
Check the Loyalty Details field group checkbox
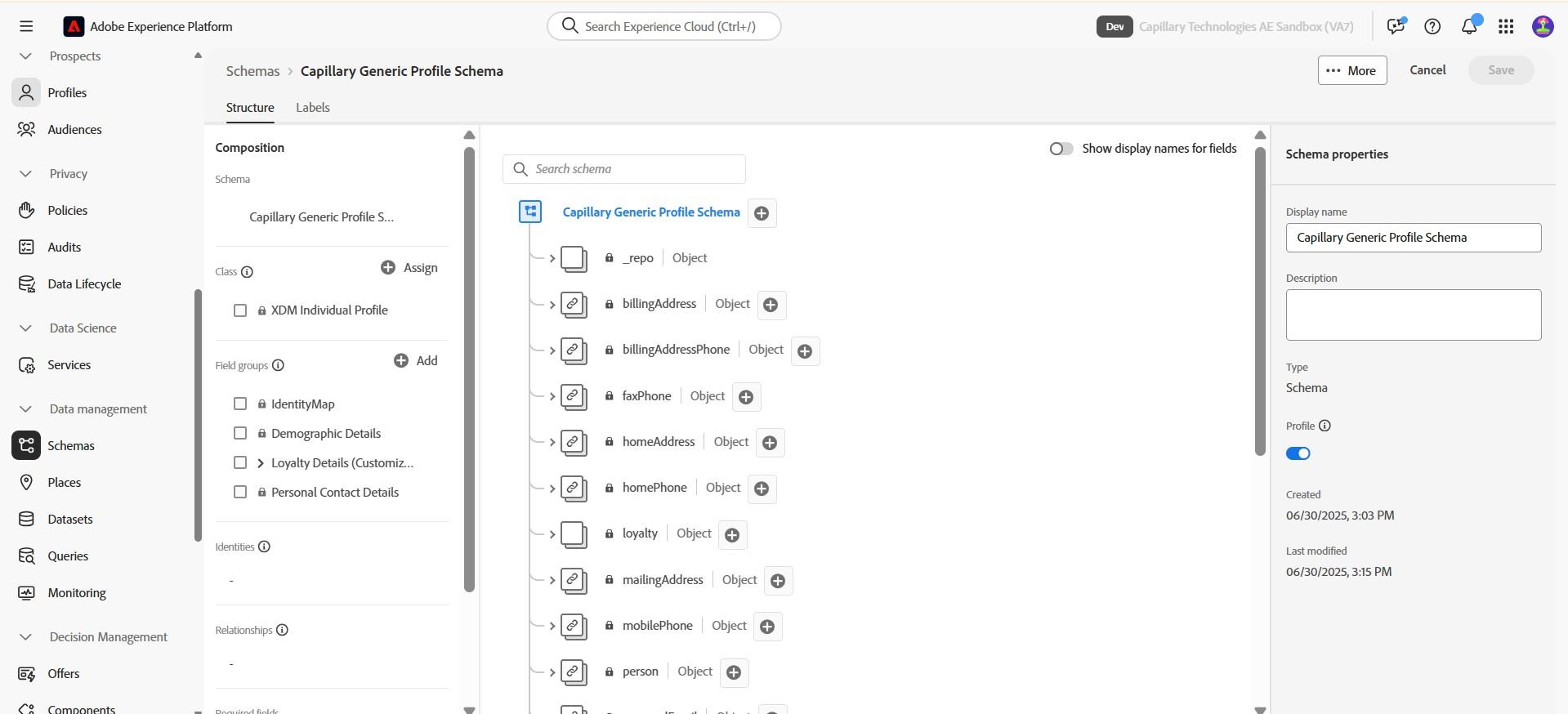pos(240,462)
